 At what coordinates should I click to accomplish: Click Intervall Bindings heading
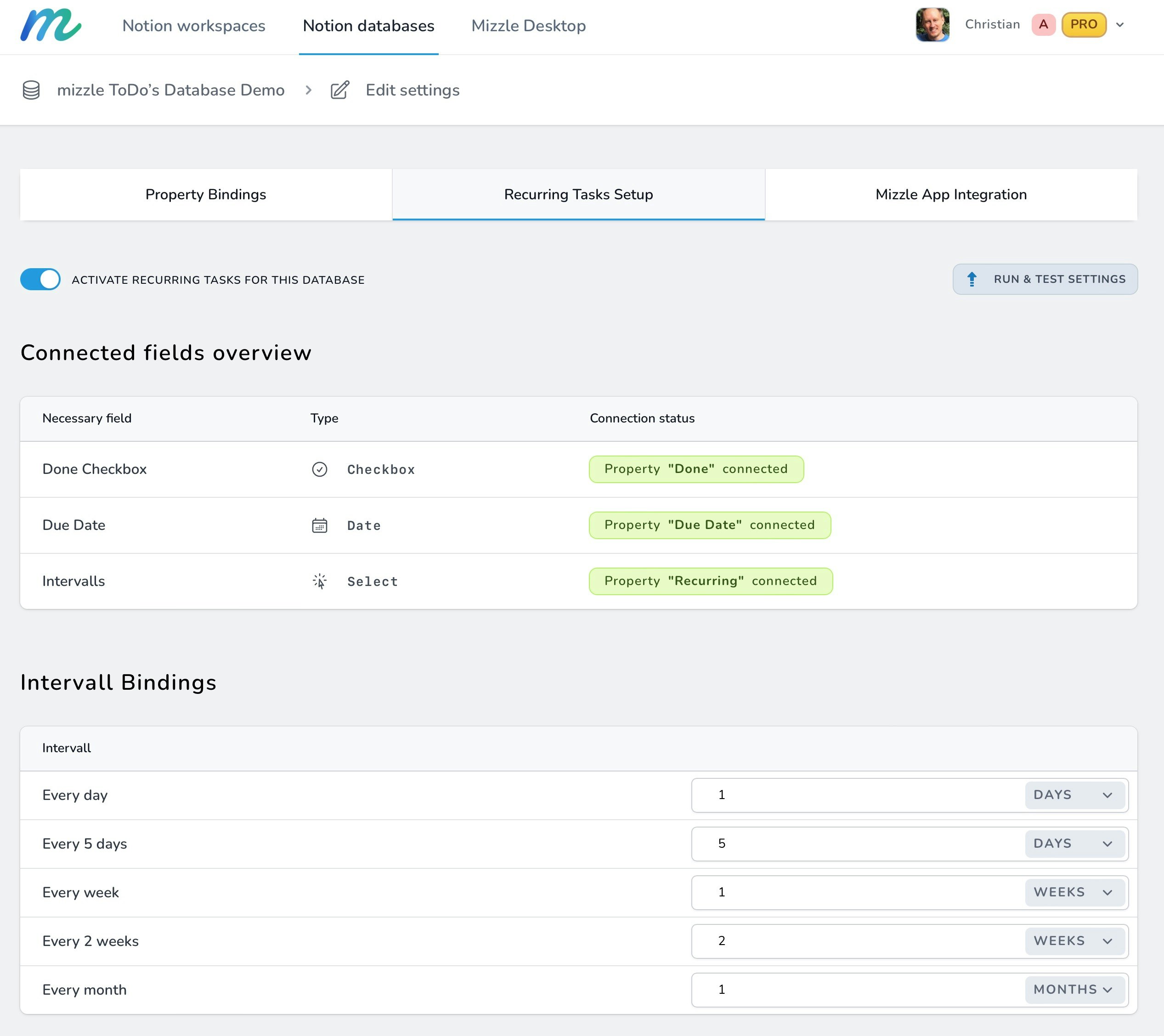click(x=119, y=682)
